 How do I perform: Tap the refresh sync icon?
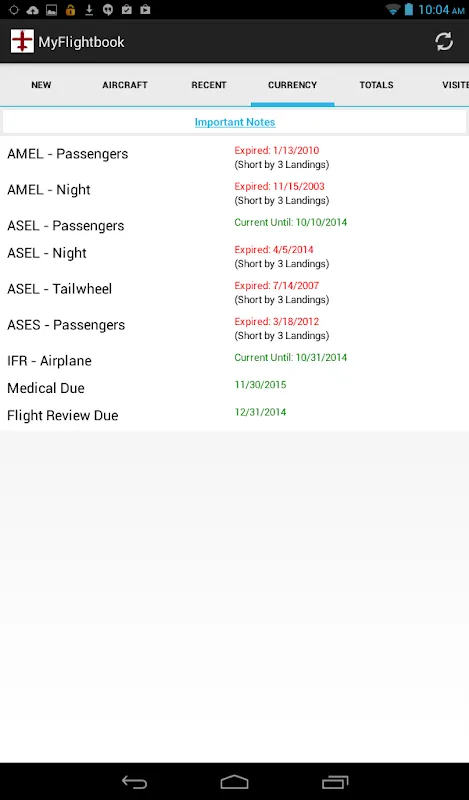click(444, 42)
